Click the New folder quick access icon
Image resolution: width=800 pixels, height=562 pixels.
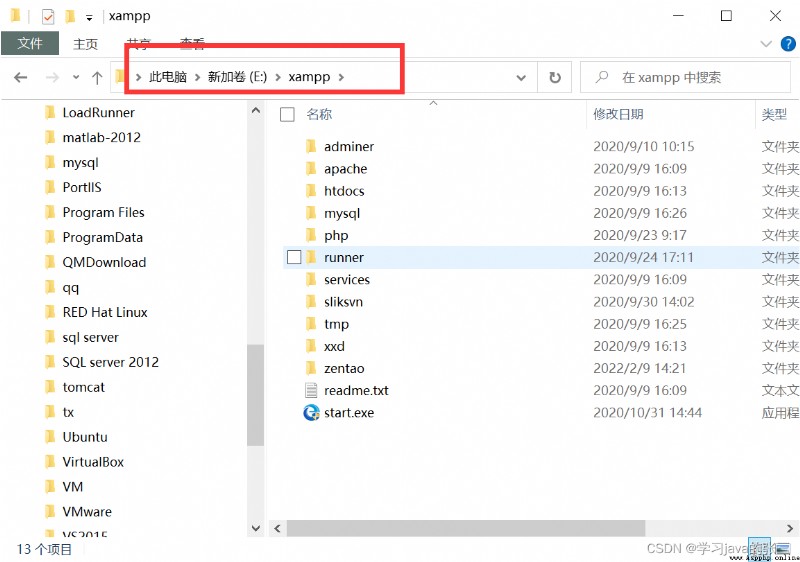[70, 17]
